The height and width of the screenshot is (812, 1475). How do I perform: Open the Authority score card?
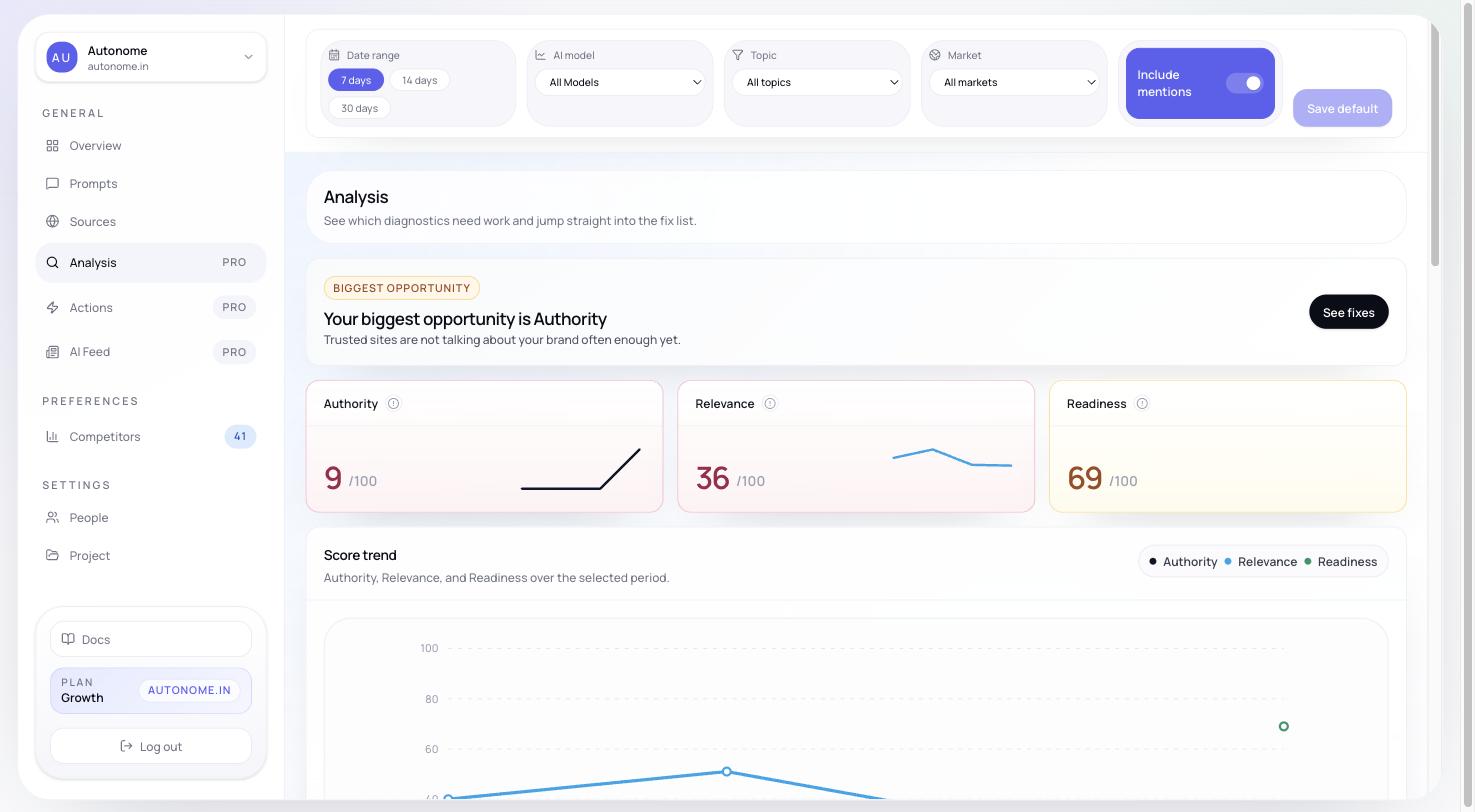pyautogui.click(x=484, y=446)
